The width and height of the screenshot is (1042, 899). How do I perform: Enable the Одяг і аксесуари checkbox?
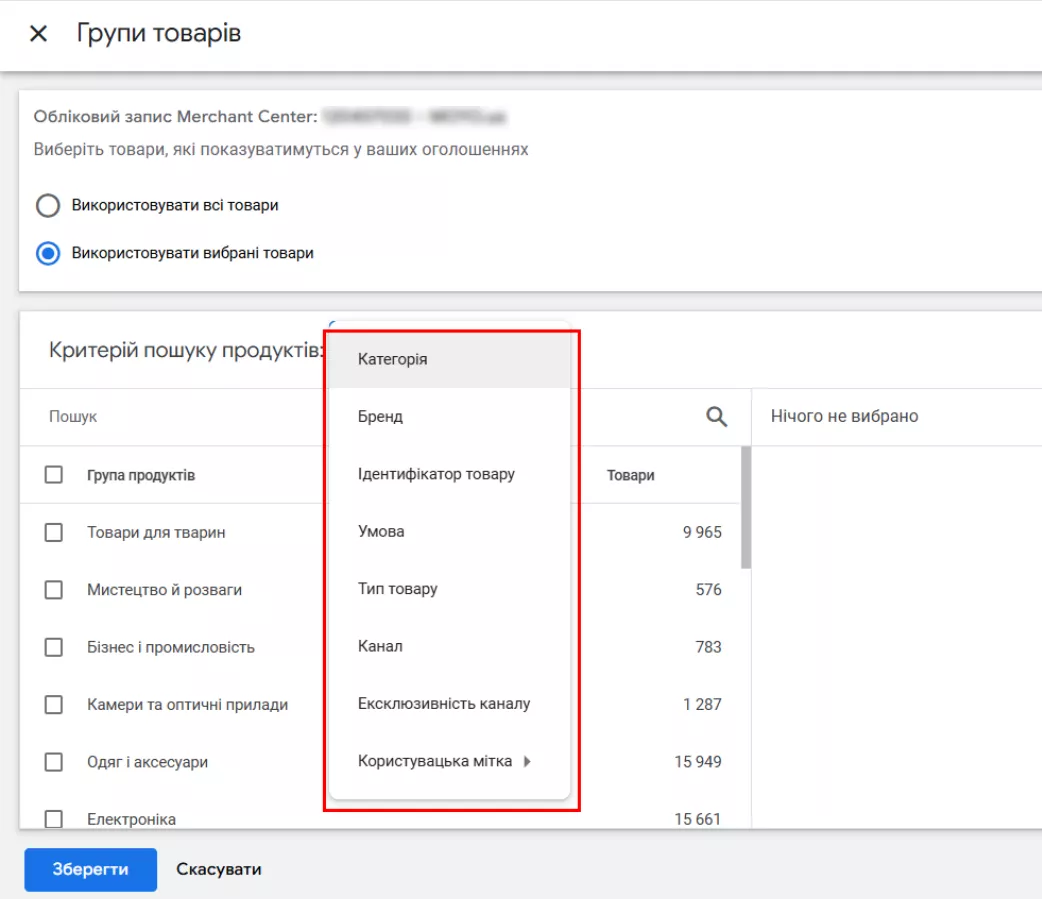pyautogui.click(x=54, y=762)
